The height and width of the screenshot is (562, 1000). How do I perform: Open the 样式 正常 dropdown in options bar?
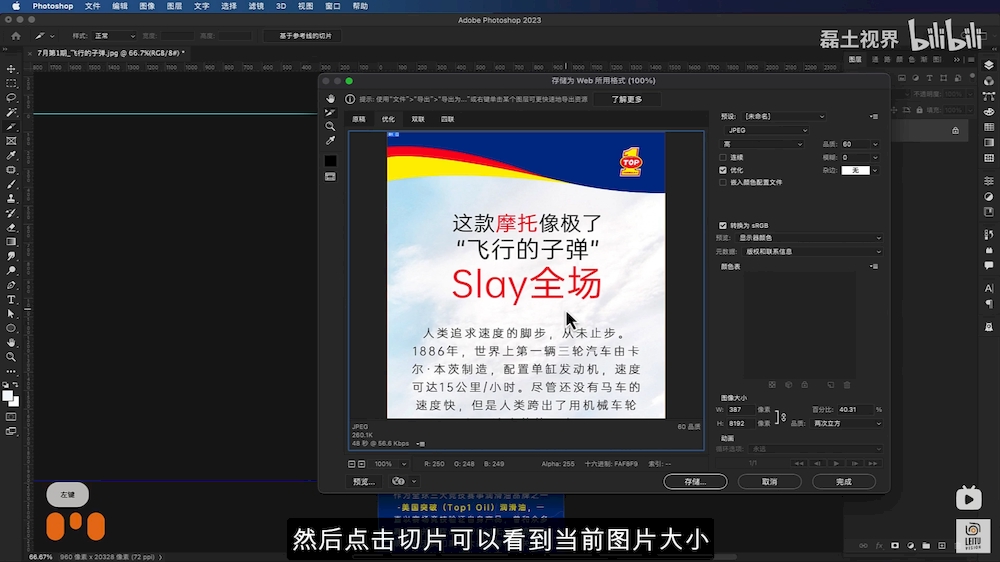[114, 36]
